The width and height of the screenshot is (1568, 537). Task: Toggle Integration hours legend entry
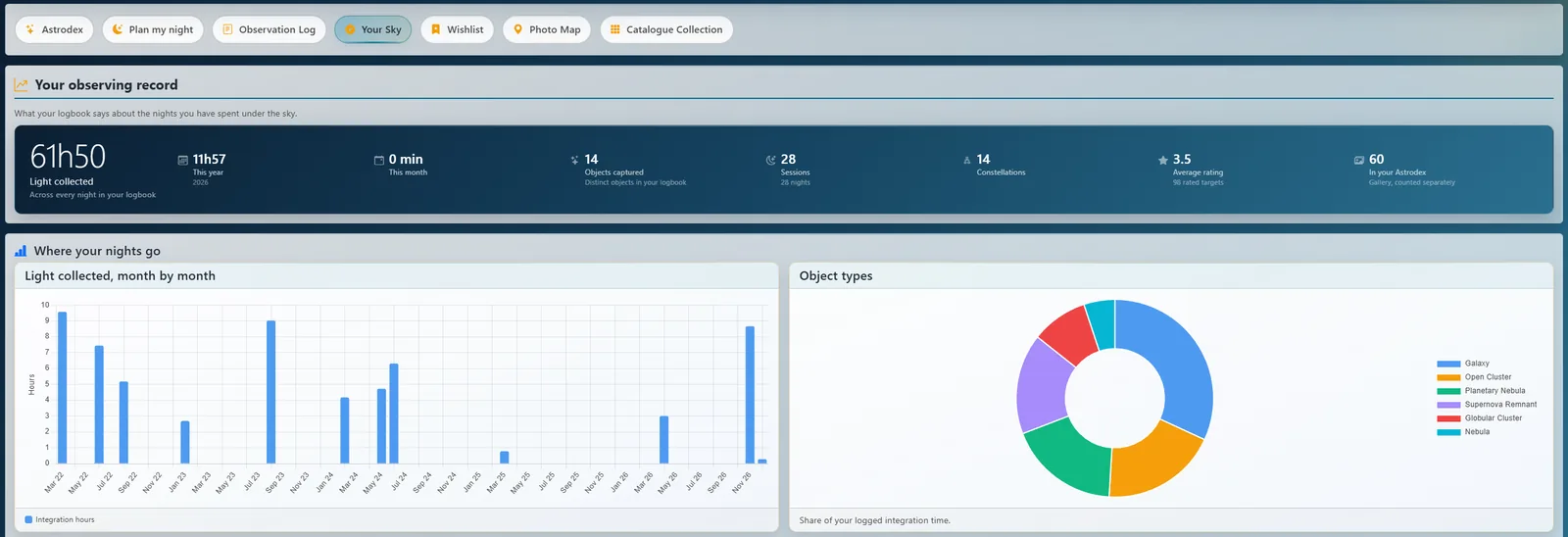tap(60, 519)
